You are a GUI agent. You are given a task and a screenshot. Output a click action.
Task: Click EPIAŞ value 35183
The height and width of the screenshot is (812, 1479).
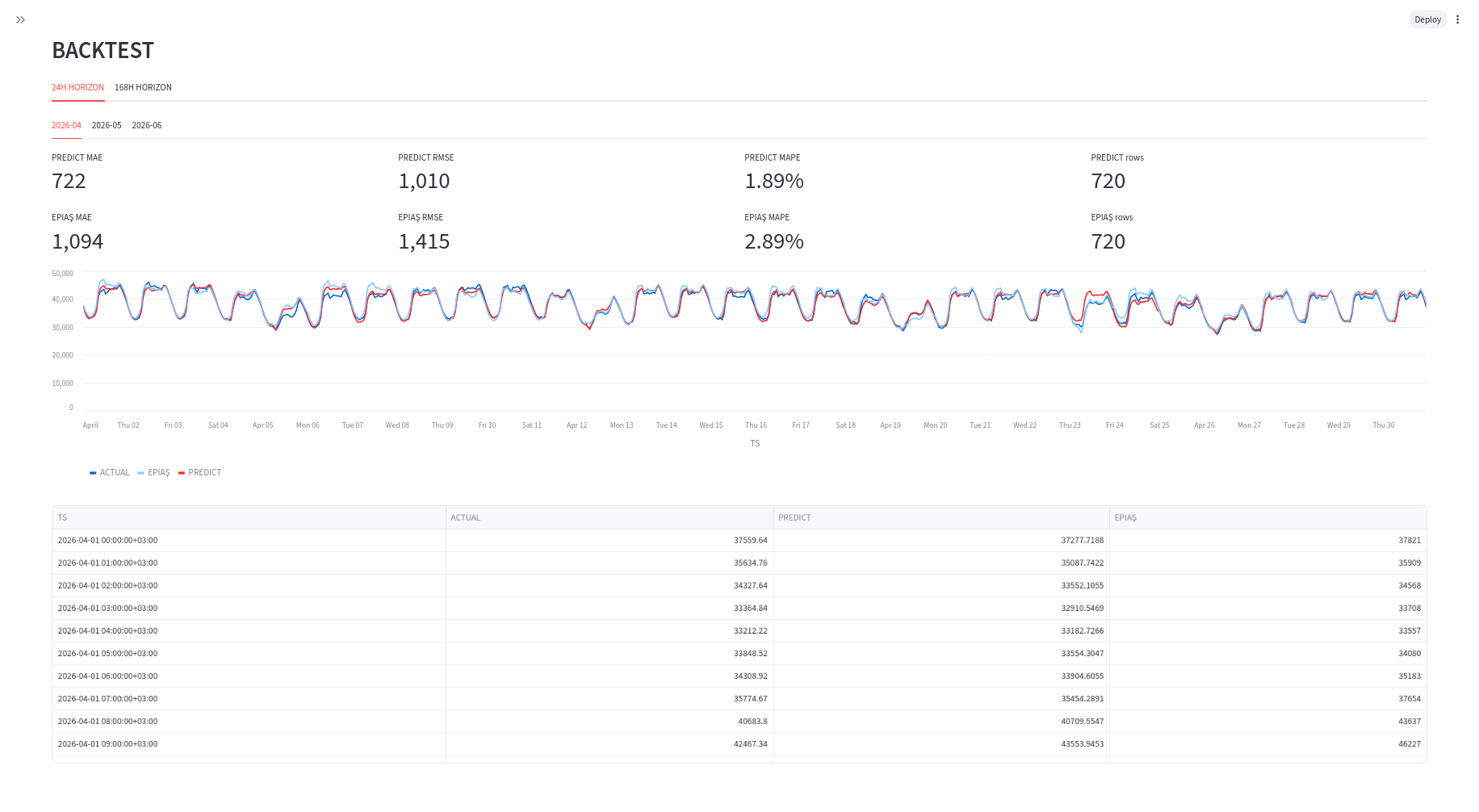(1267, 676)
